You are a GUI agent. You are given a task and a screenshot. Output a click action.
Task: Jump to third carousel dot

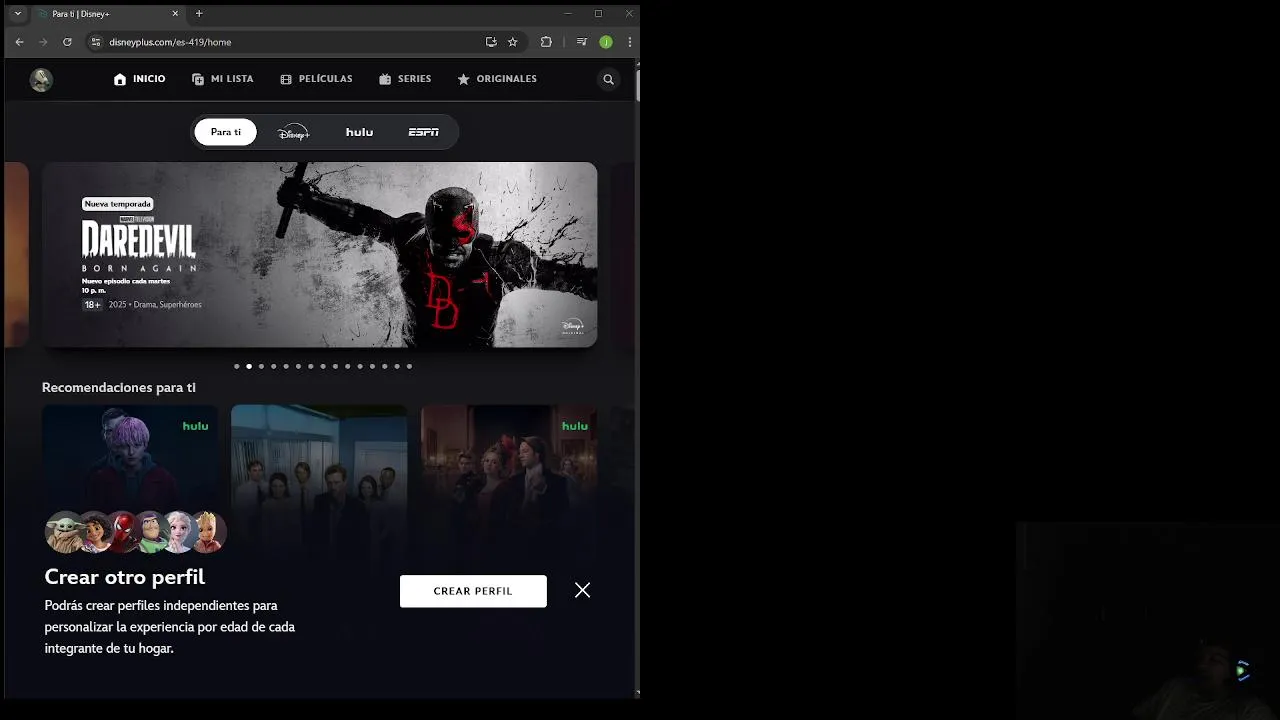coord(261,366)
